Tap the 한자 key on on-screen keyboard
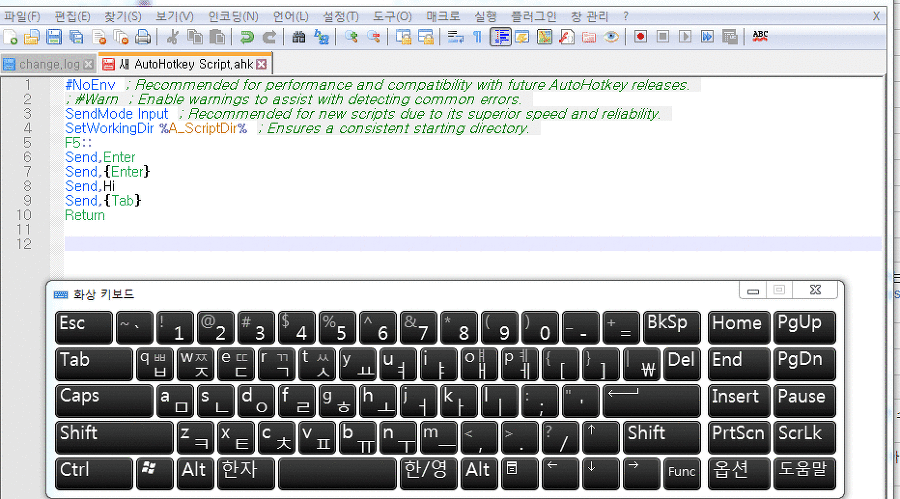Viewport: 900px width, 499px height. pos(246,474)
